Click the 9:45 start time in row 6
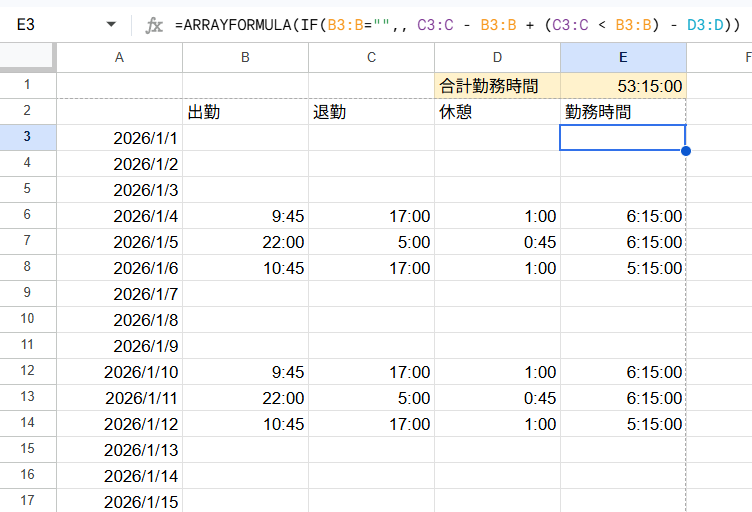This screenshot has height=512, width=752. 246,216
